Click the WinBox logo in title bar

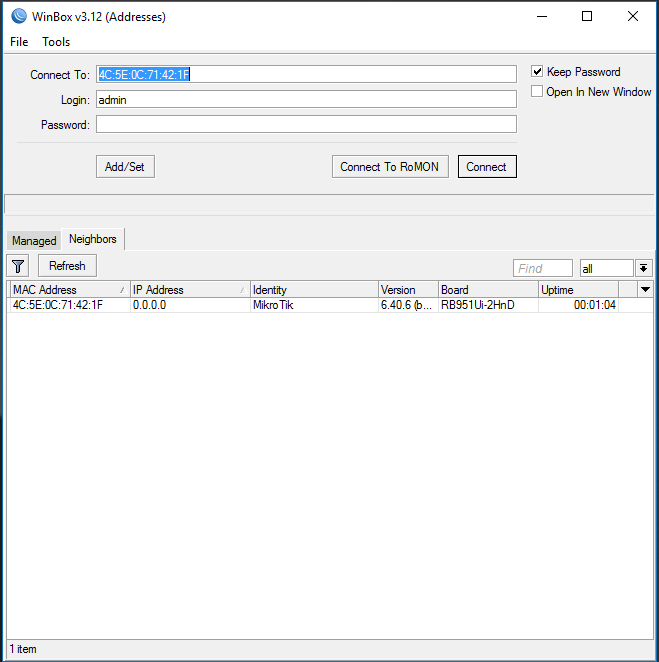tap(19, 16)
